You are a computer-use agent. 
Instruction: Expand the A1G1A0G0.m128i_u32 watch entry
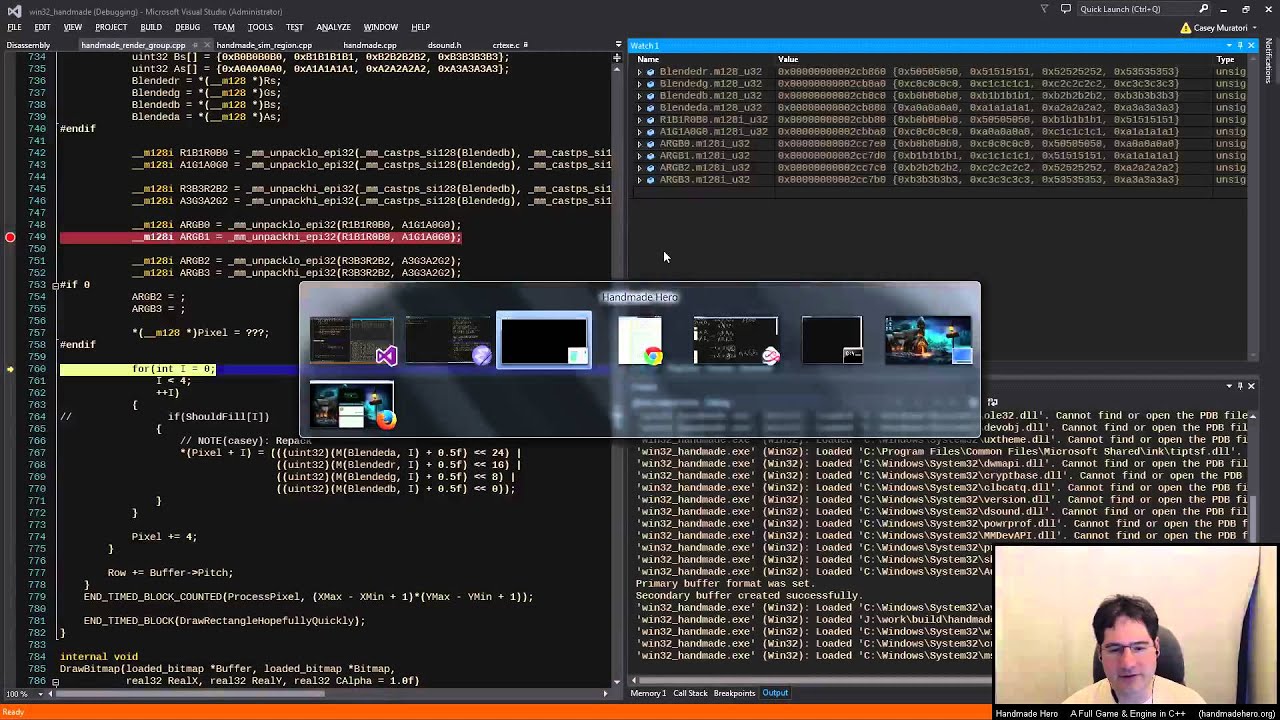pyautogui.click(x=640, y=132)
